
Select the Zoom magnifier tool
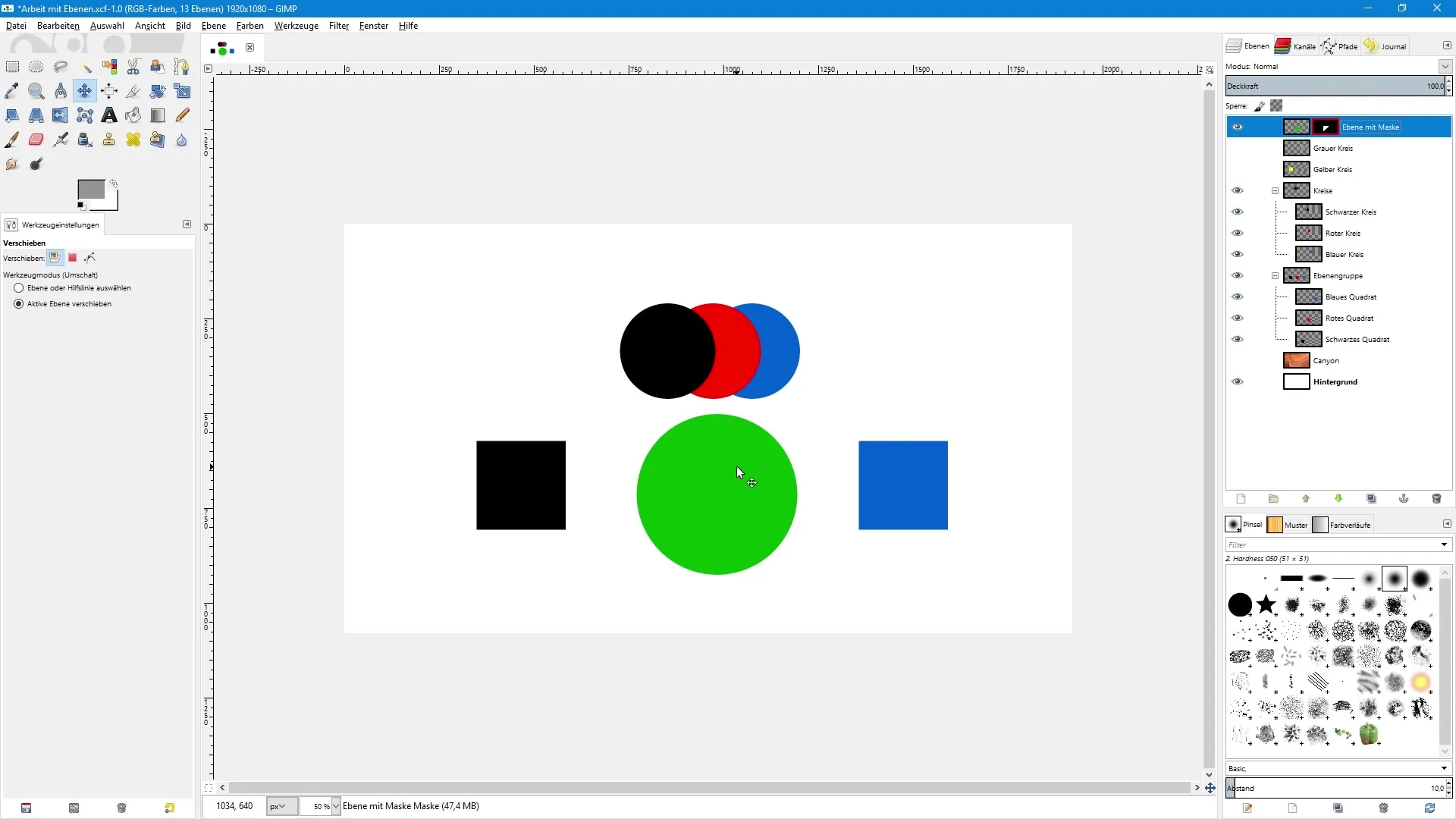(x=36, y=91)
